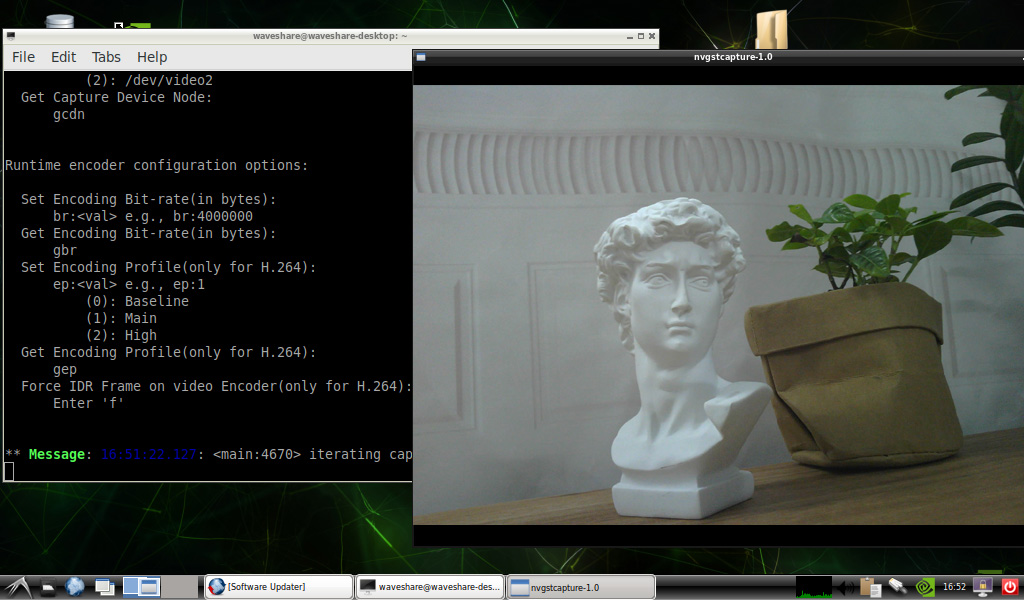Open the File menu in terminal
1024x600 pixels.
pyautogui.click(x=23, y=57)
